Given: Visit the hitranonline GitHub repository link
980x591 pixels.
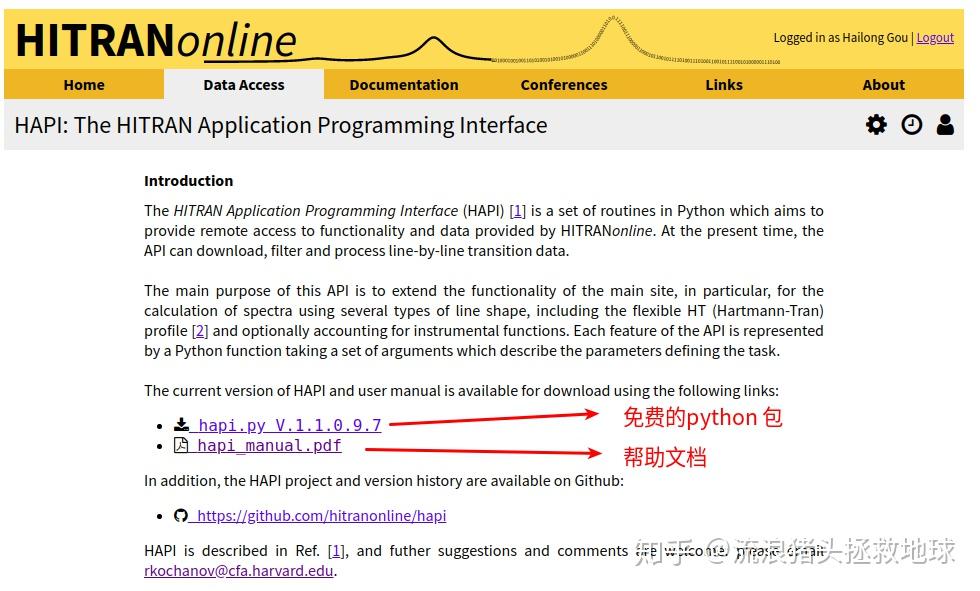Looking at the screenshot, I should coord(319,515).
